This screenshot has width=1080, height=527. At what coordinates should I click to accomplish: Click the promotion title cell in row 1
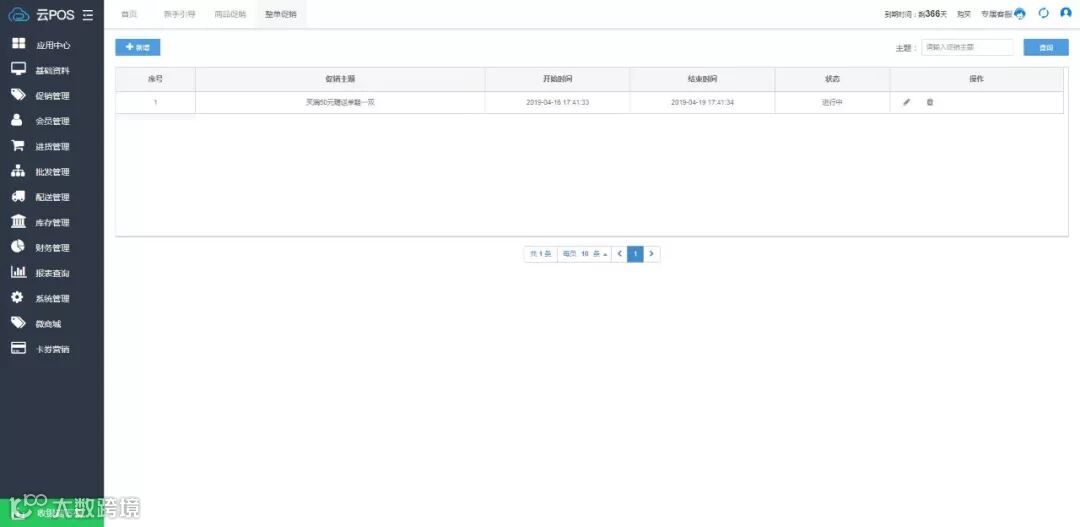click(340, 103)
